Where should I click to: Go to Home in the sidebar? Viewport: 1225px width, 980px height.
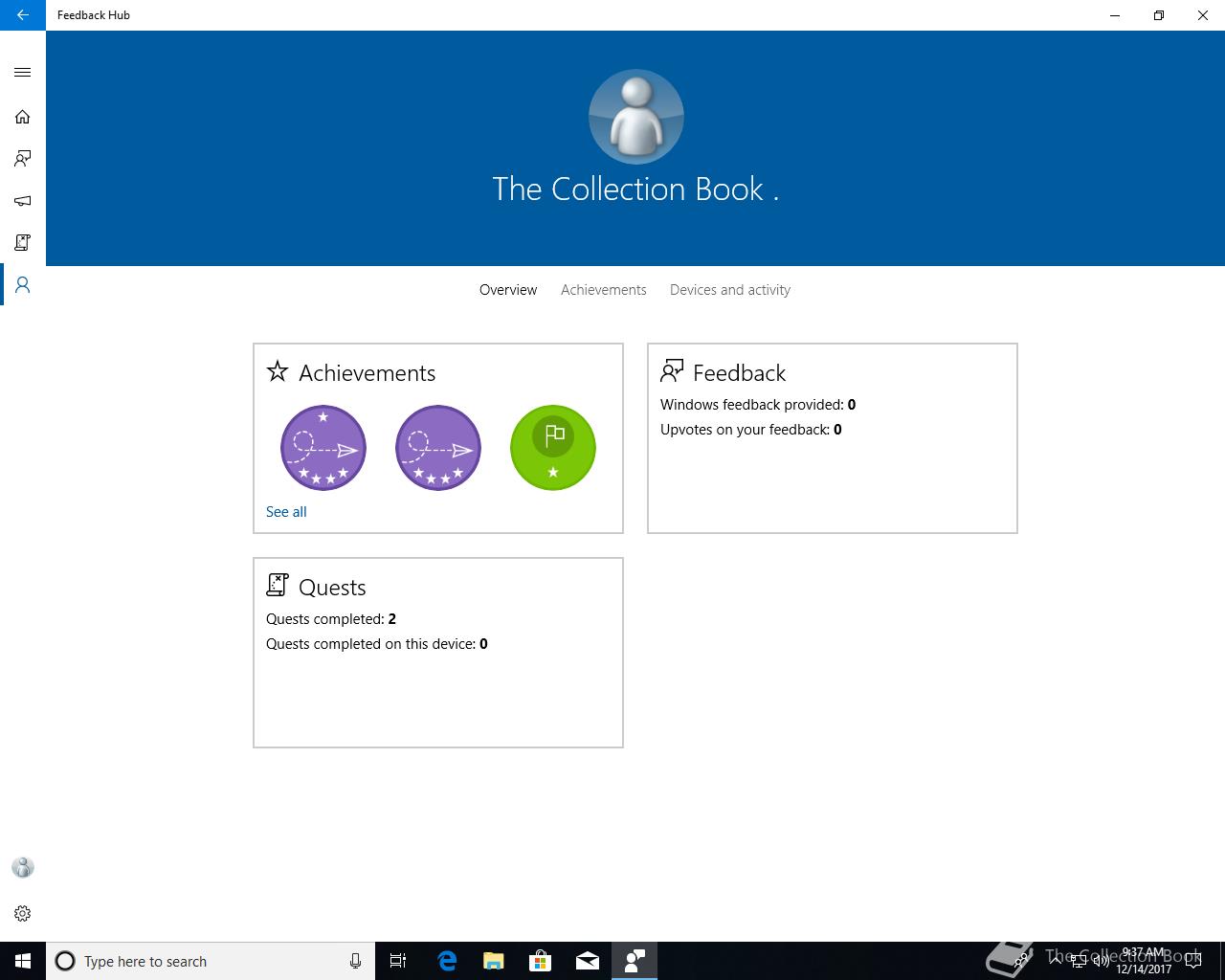pyautogui.click(x=22, y=117)
